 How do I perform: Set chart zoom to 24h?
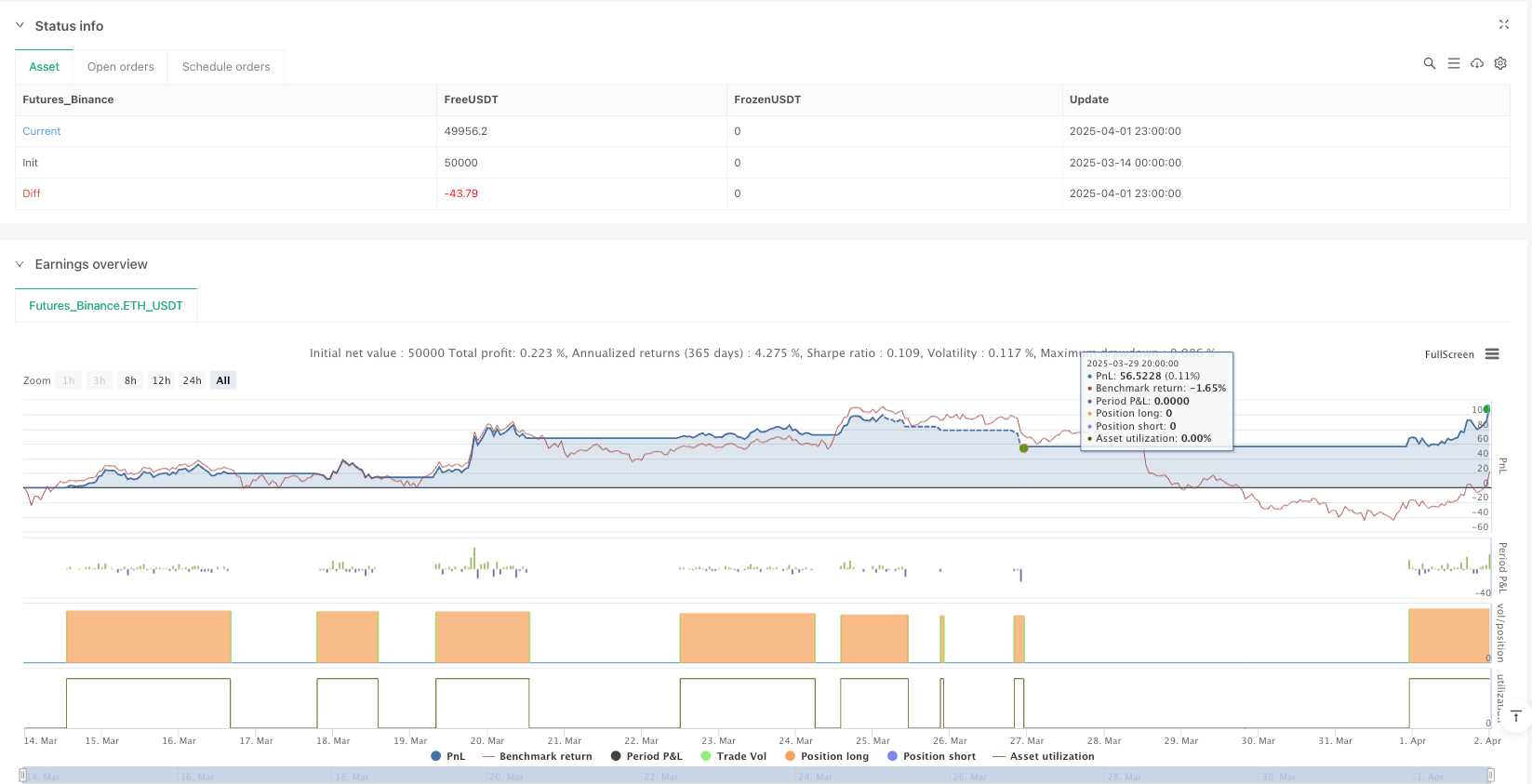[192, 380]
